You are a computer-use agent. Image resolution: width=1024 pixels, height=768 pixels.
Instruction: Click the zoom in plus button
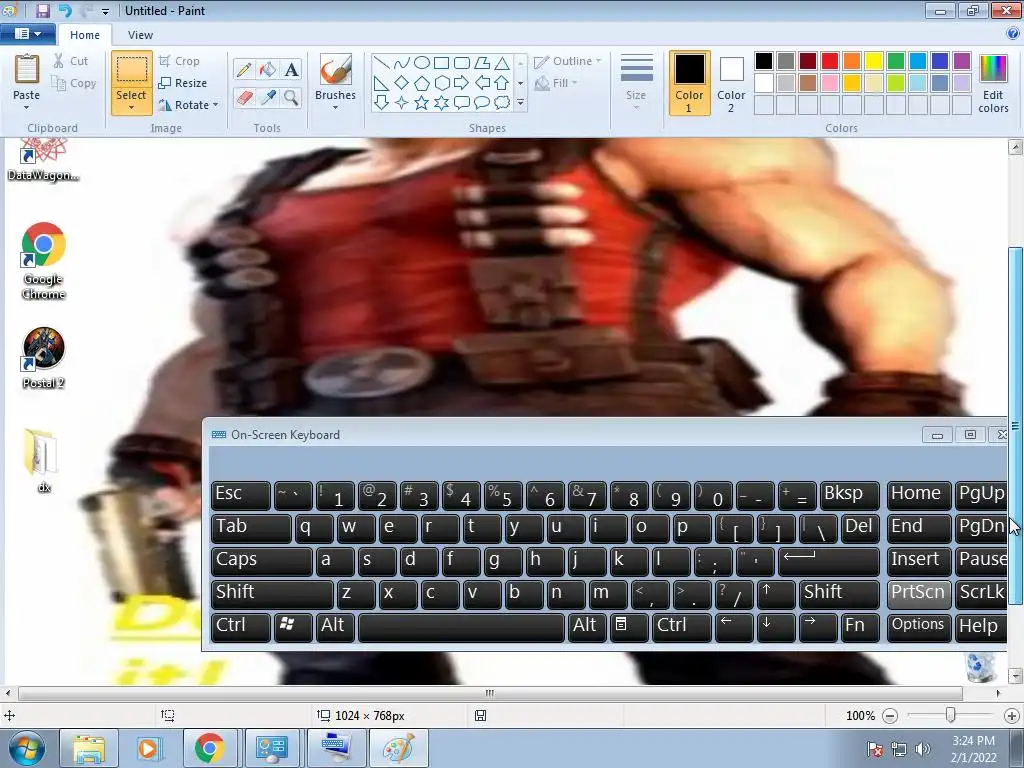click(x=1012, y=716)
